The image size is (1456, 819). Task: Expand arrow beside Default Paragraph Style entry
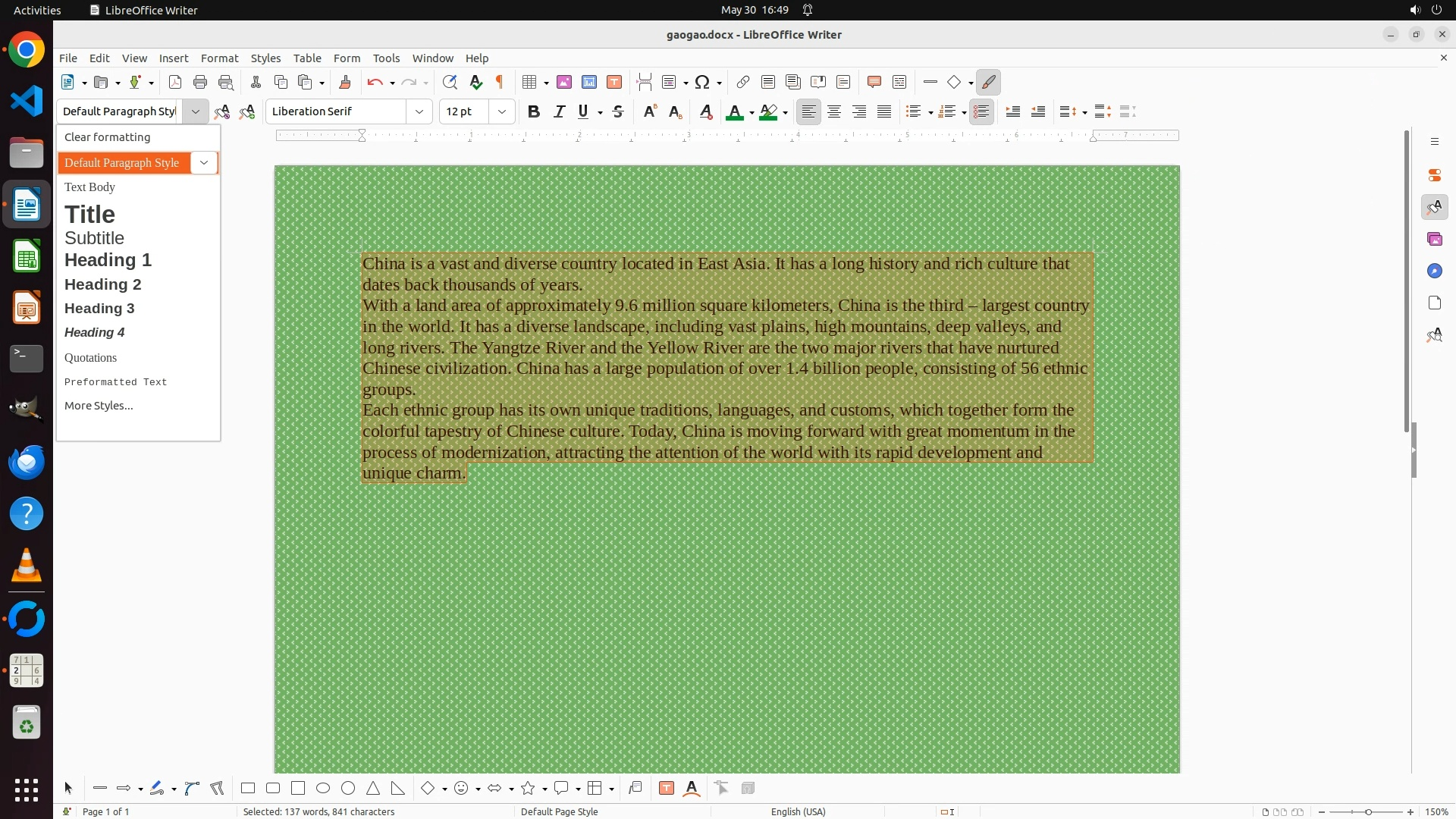point(204,162)
